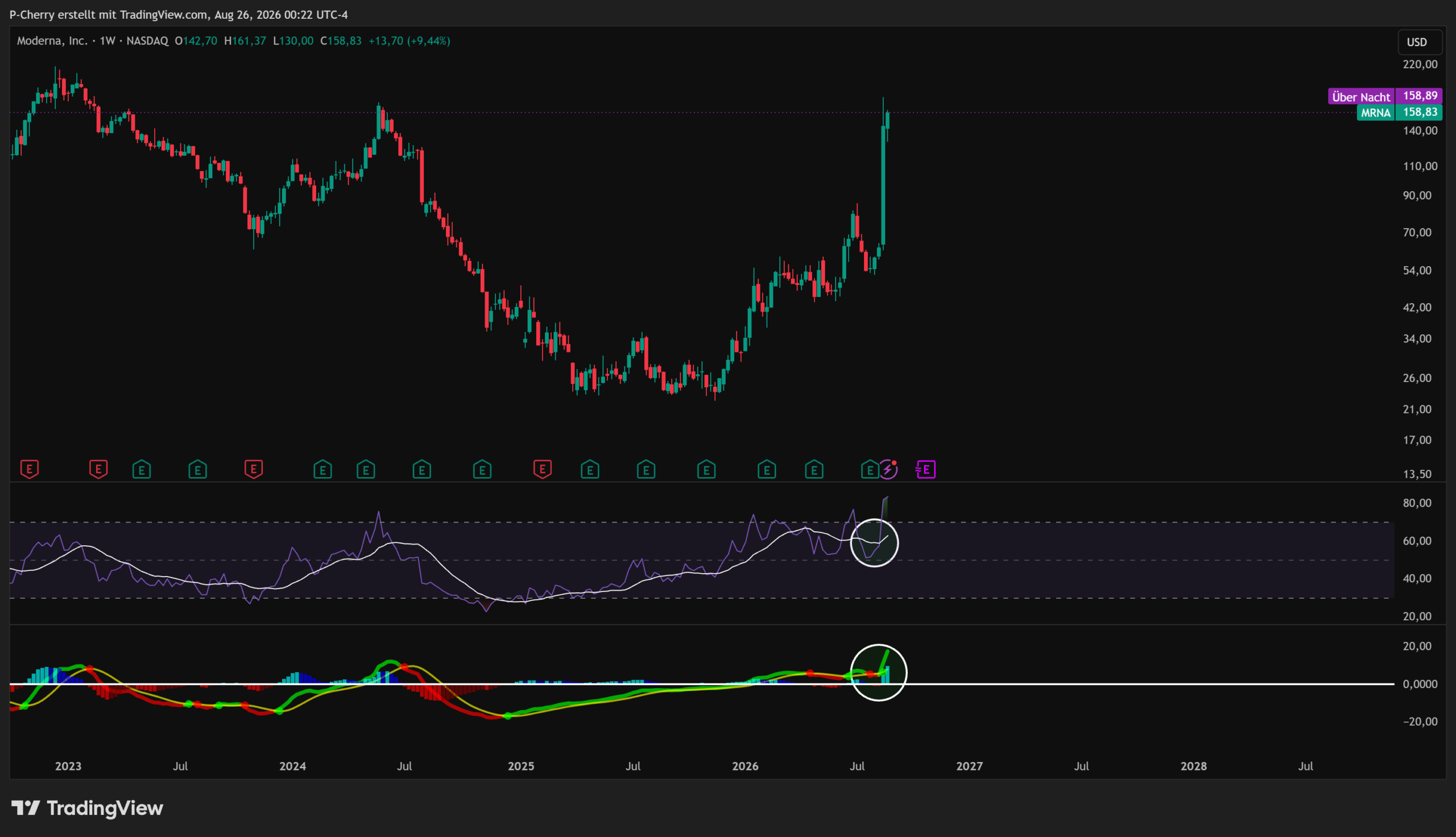View the February 2024 green earnings marker
The image size is (1456, 837).
coord(322,470)
